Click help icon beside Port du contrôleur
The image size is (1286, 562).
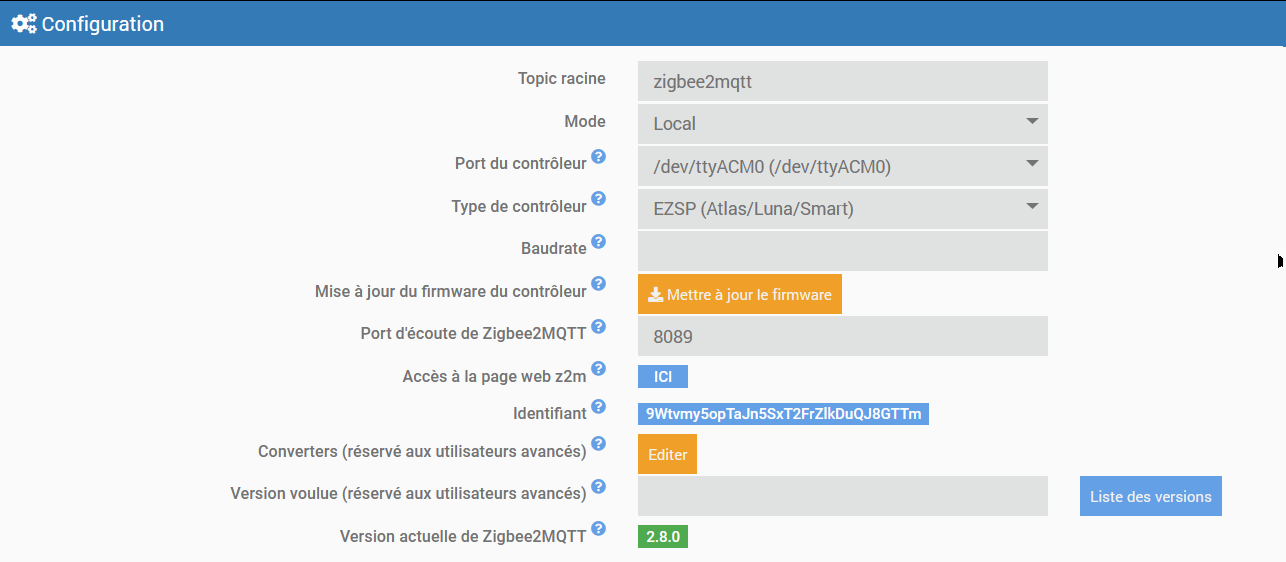[x=598, y=157]
